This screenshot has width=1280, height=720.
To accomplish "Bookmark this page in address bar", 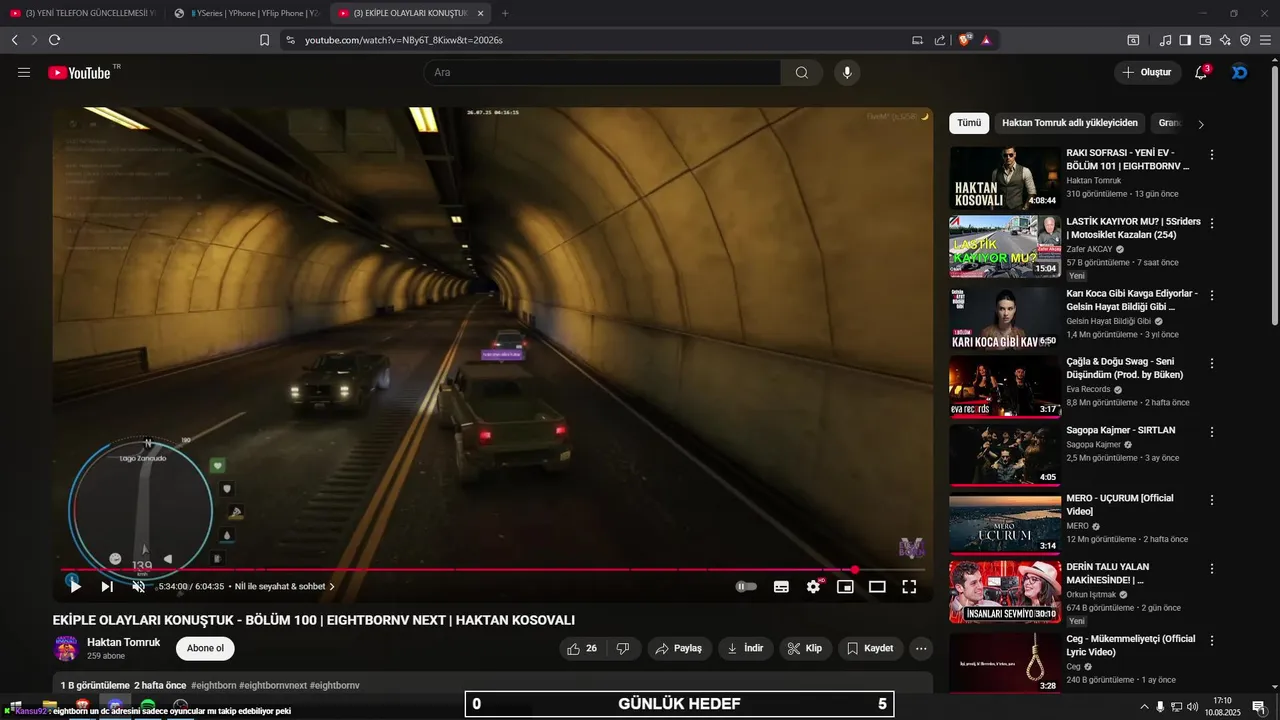I will click(264, 40).
